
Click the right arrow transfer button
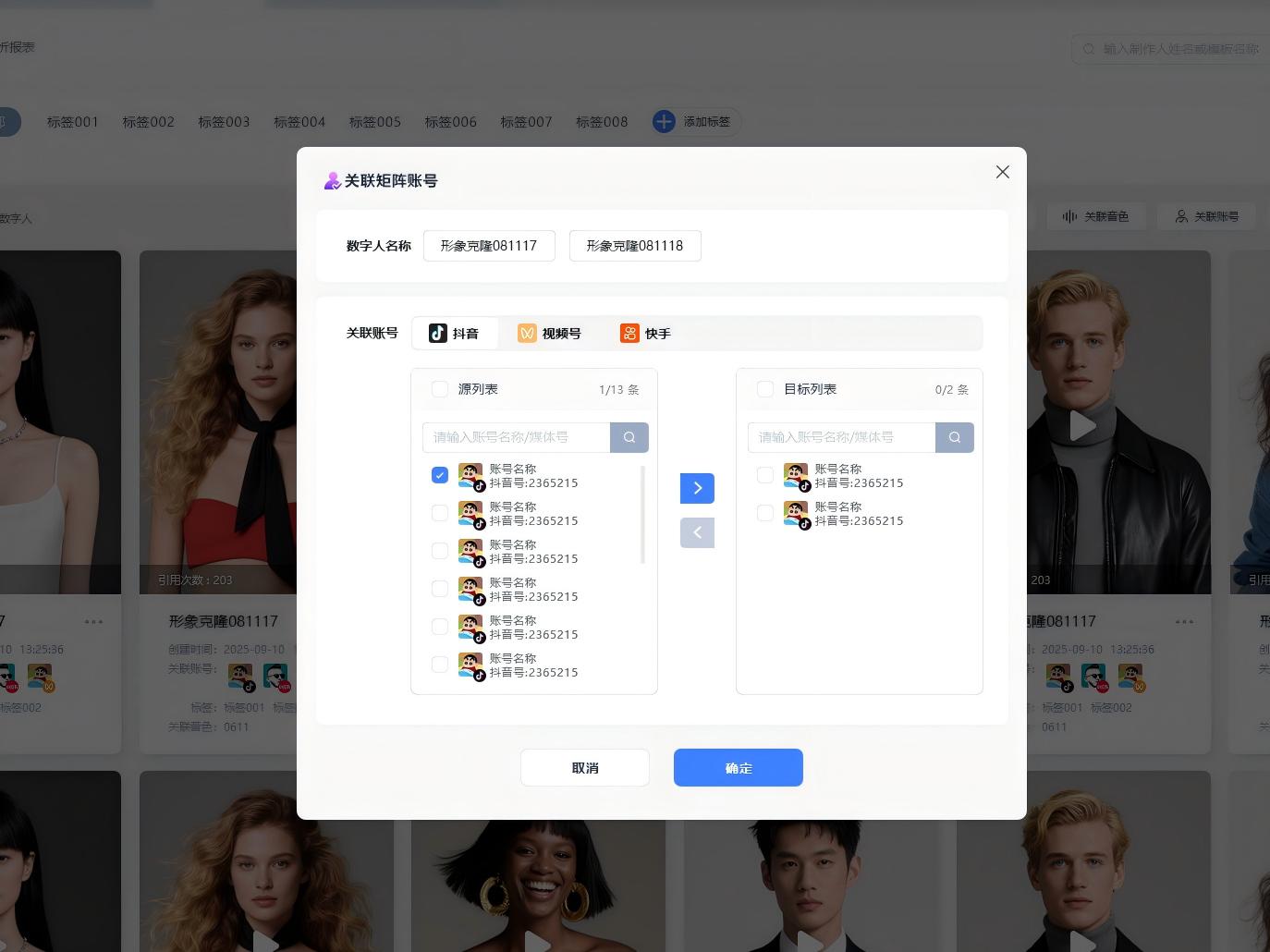pos(697,488)
